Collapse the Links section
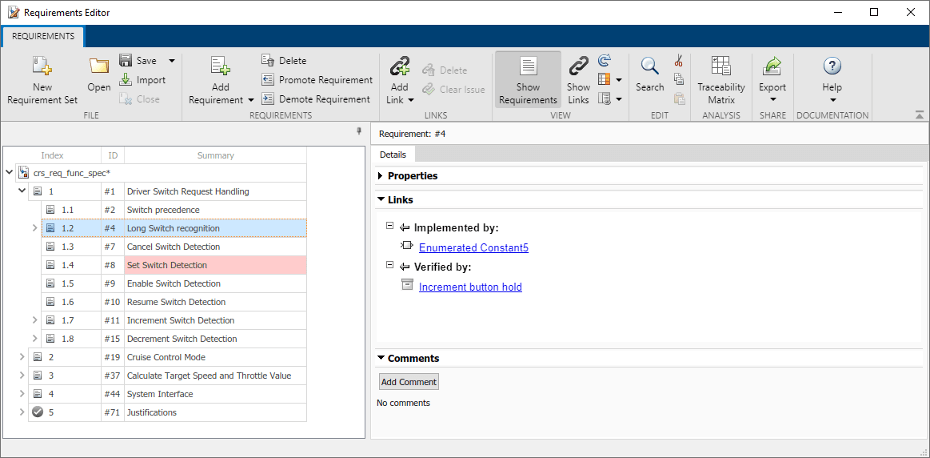930x458 pixels. pyautogui.click(x=381, y=200)
